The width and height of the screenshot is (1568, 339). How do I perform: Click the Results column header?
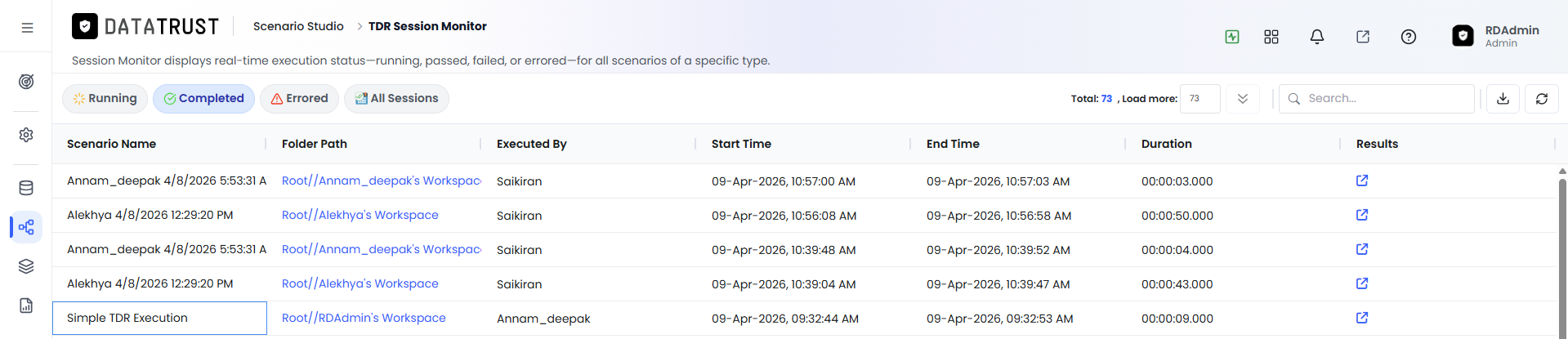[x=1377, y=144]
